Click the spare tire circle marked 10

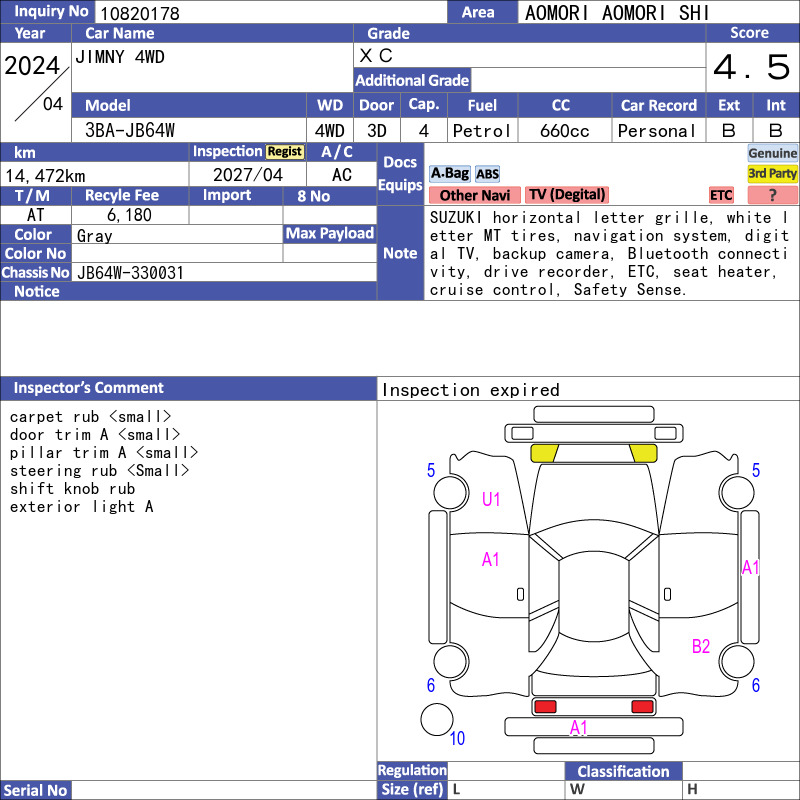pyautogui.click(x=437, y=719)
